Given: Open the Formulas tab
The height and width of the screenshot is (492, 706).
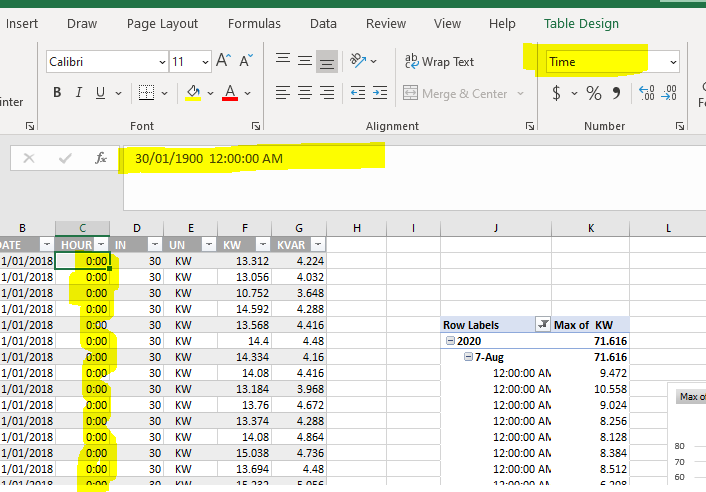Looking at the screenshot, I should (254, 23).
